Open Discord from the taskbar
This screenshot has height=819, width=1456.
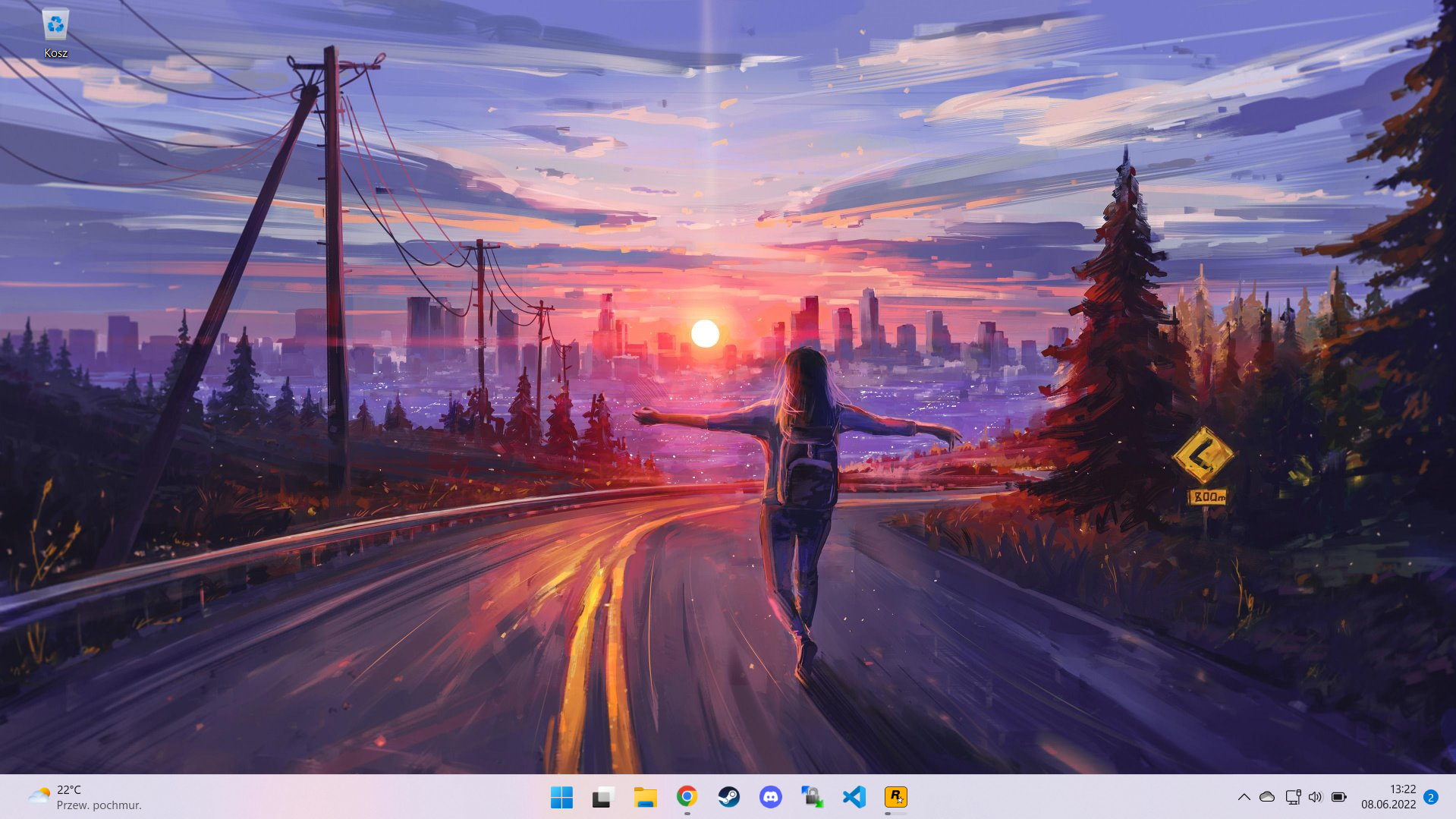click(770, 797)
